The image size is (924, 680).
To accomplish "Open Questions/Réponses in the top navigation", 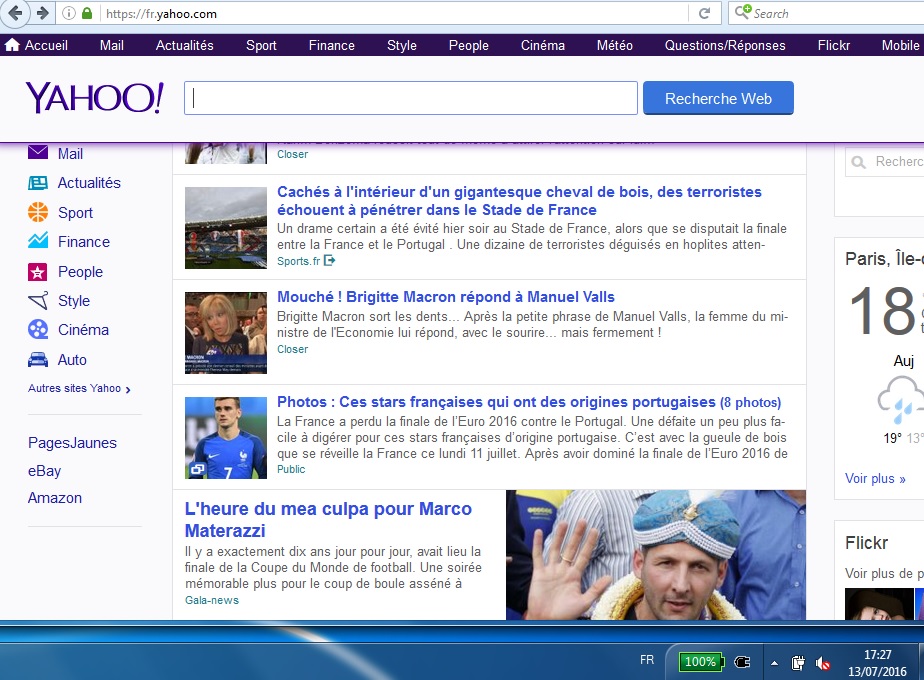I will [725, 45].
